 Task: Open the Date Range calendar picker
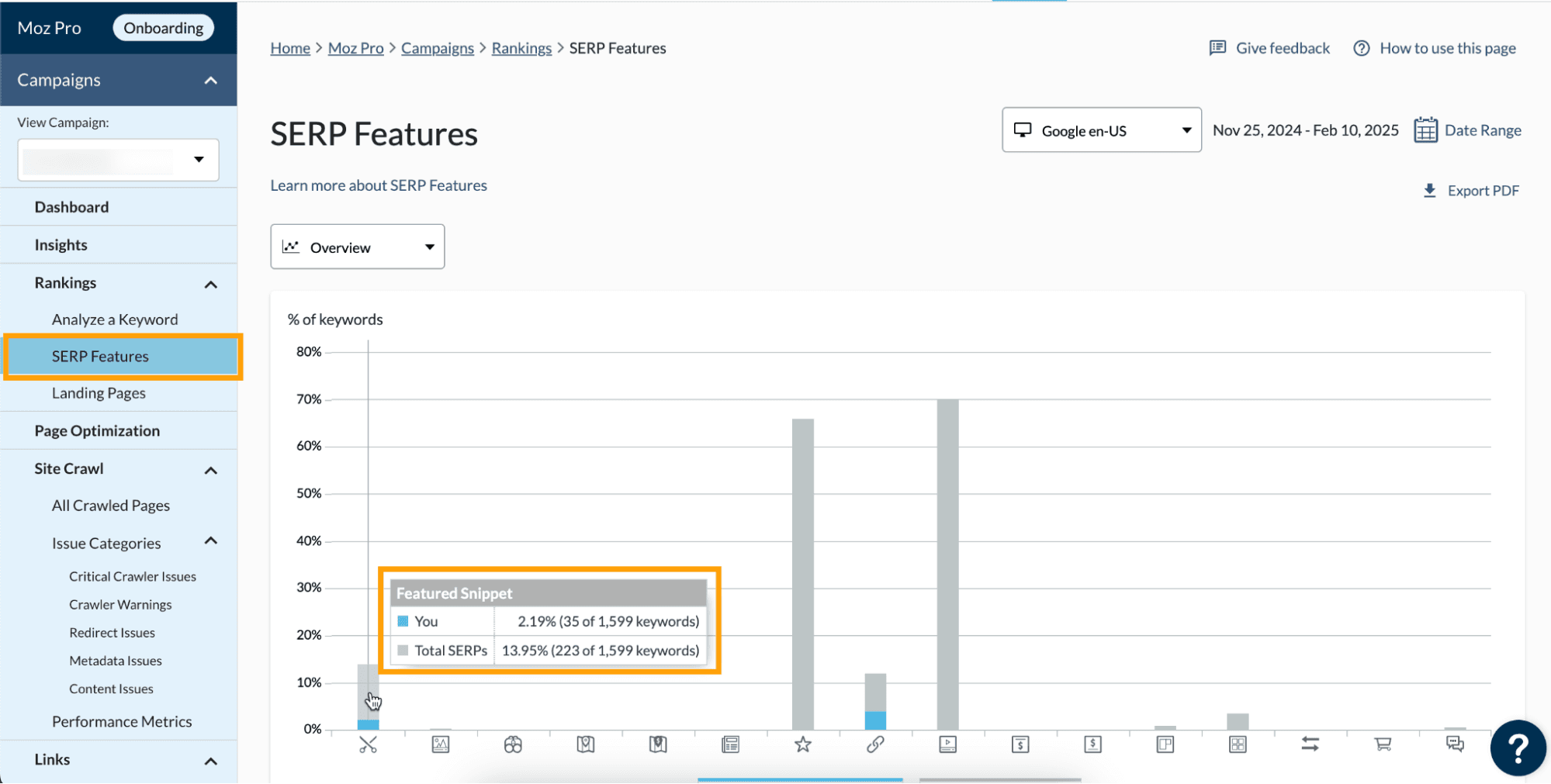pyautogui.click(x=1467, y=130)
